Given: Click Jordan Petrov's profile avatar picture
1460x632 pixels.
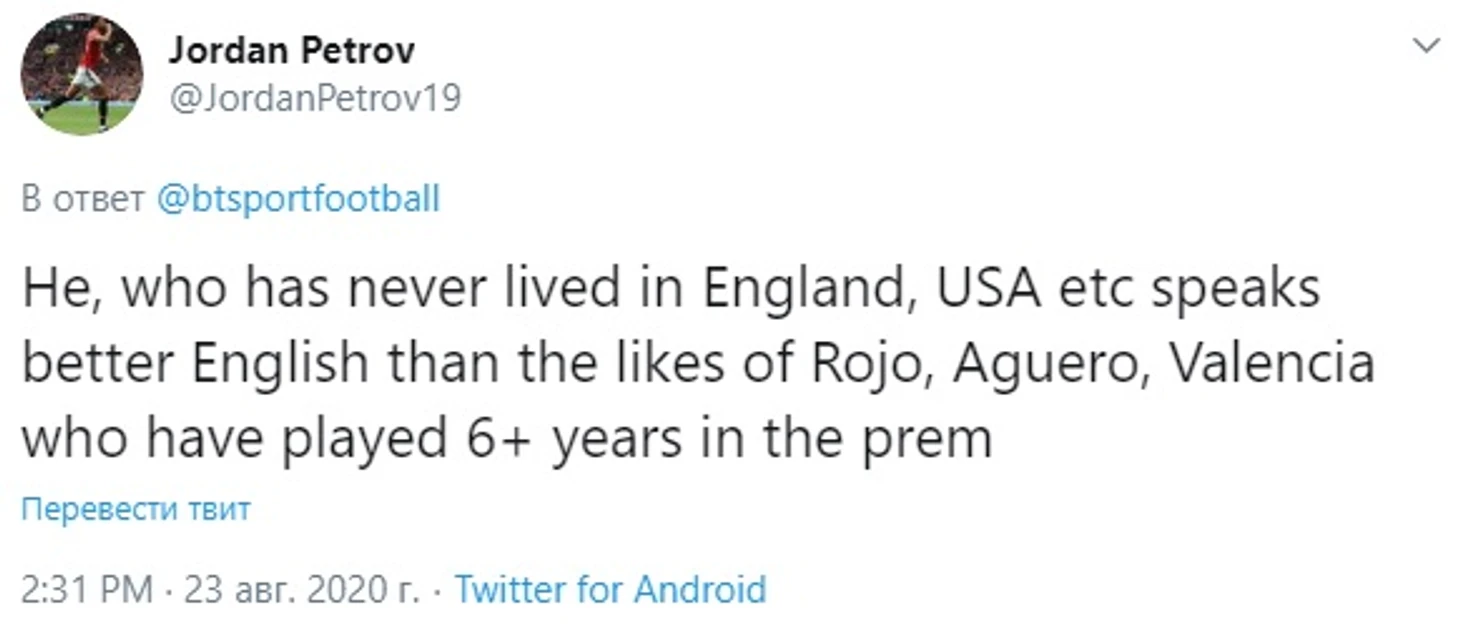Looking at the screenshot, I should click(x=81, y=75).
